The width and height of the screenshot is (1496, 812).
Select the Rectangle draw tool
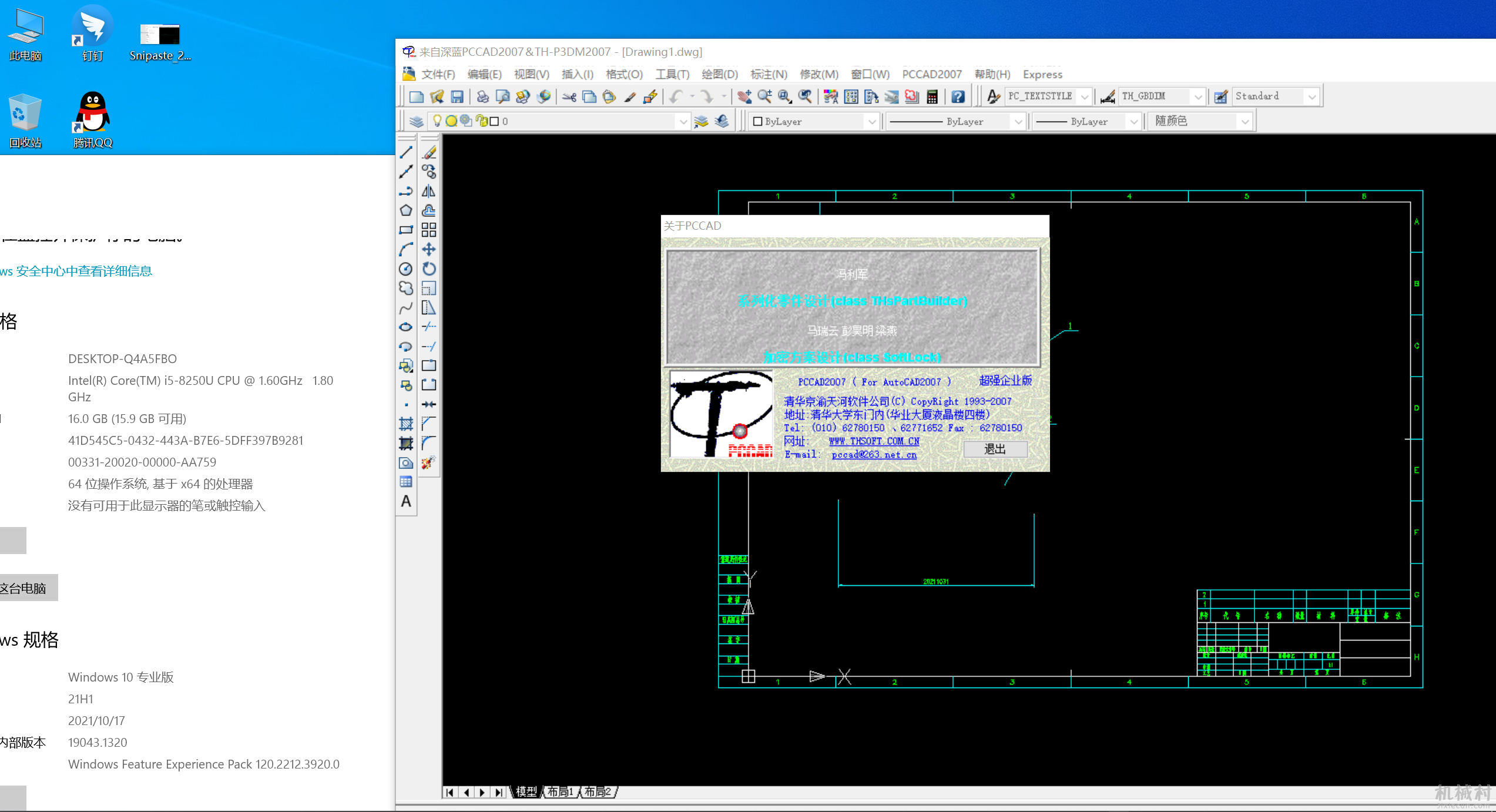click(406, 230)
